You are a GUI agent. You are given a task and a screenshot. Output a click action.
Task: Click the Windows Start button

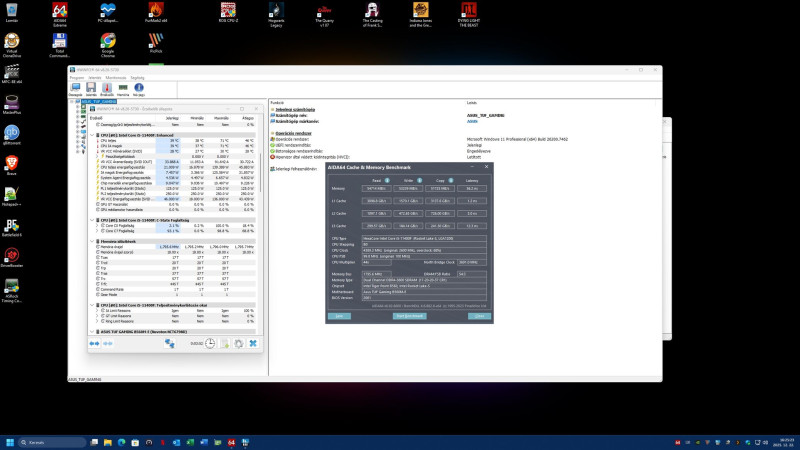click(10, 442)
